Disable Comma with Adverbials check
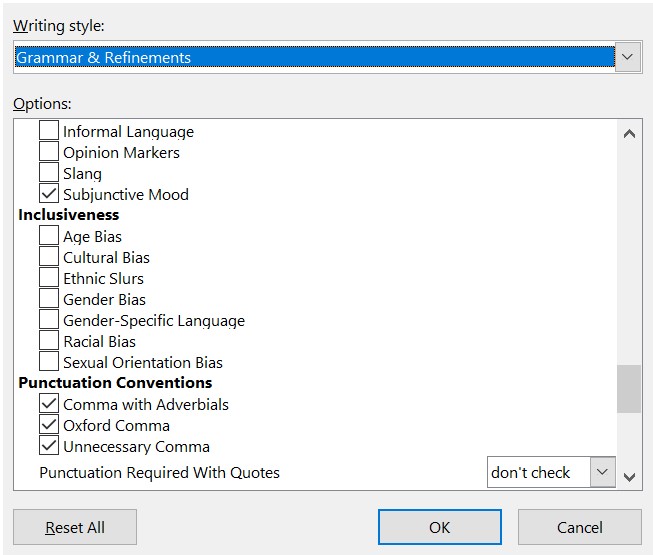The width and height of the screenshot is (653, 555). (x=49, y=404)
